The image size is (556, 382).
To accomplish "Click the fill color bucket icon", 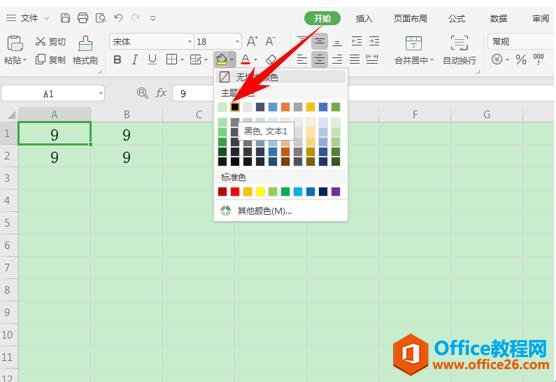I will [222, 59].
